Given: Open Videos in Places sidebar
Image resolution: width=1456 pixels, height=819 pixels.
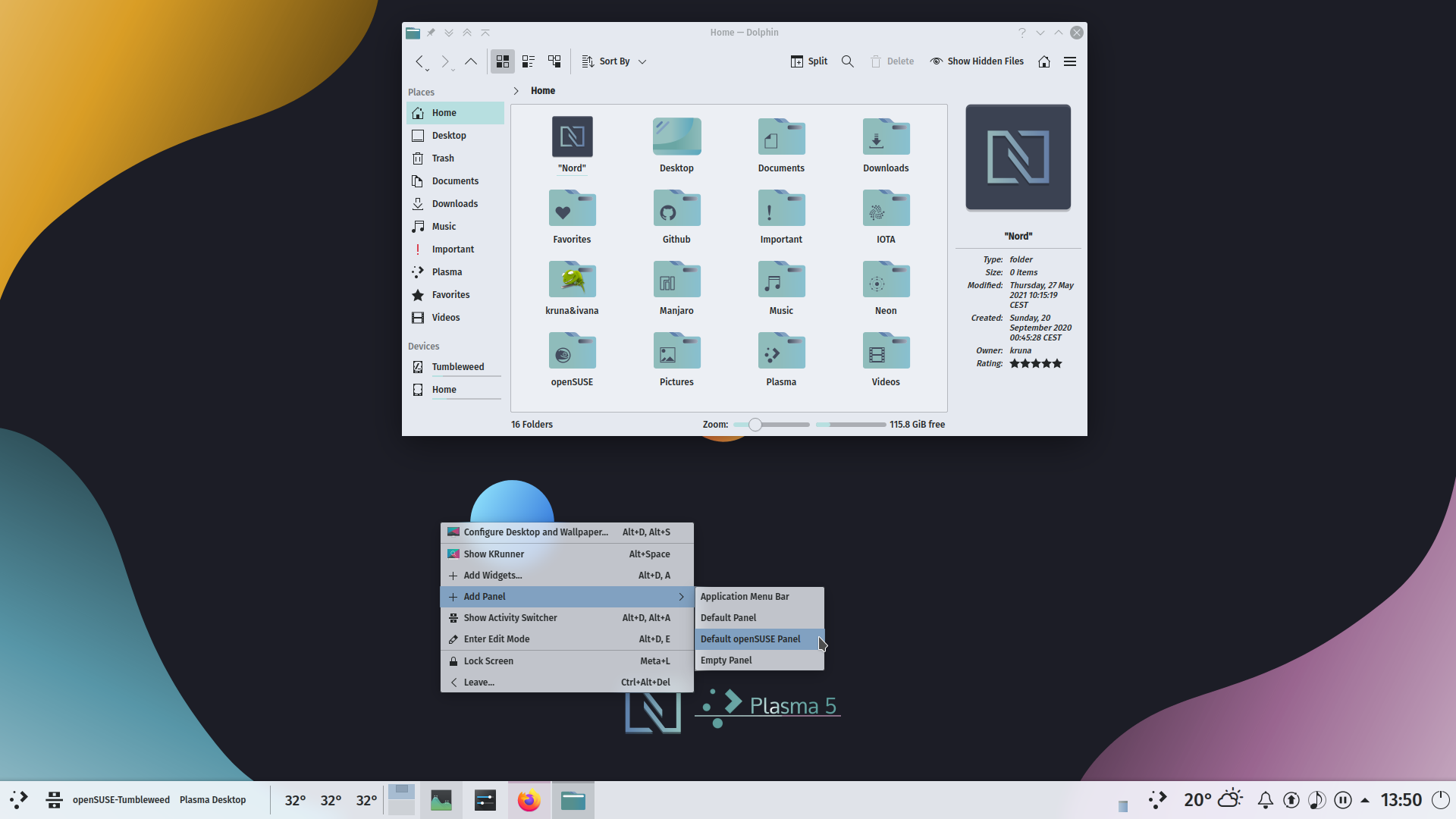Looking at the screenshot, I should pyautogui.click(x=455, y=318).
